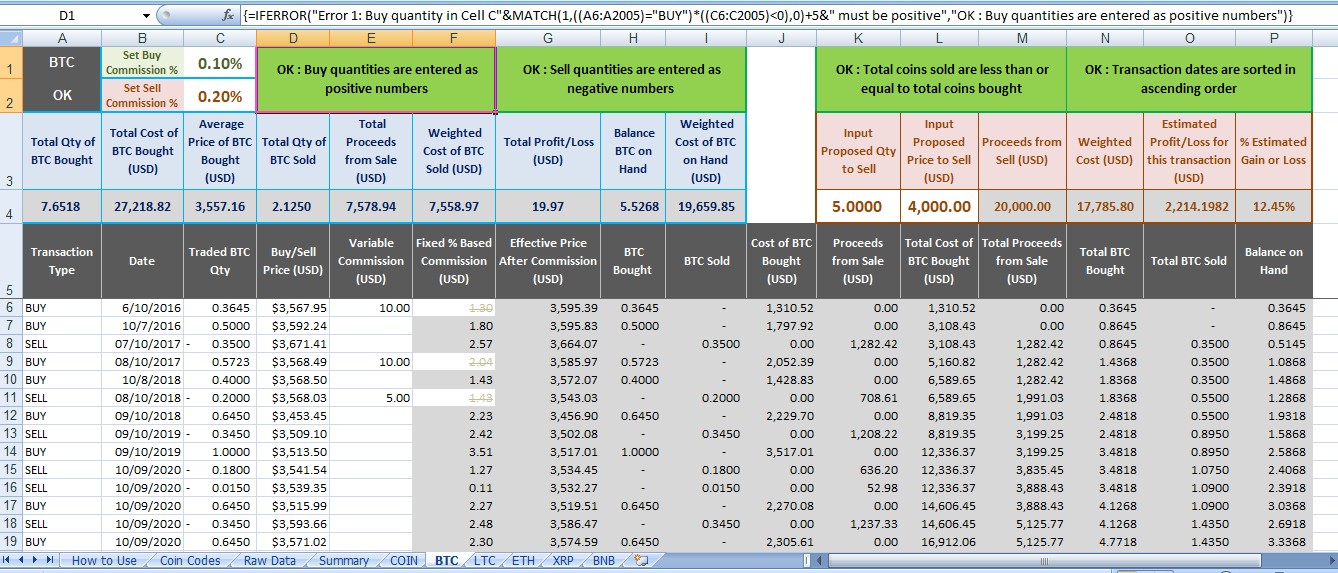The height and width of the screenshot is (573, 1338).
Task: Click the Buy/Sell Price (USD) header cell
Action: coord(293,261)
